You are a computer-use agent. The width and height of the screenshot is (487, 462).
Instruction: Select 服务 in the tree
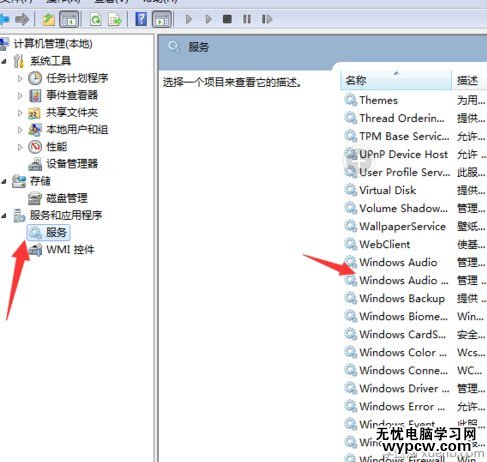pos(56,232)
